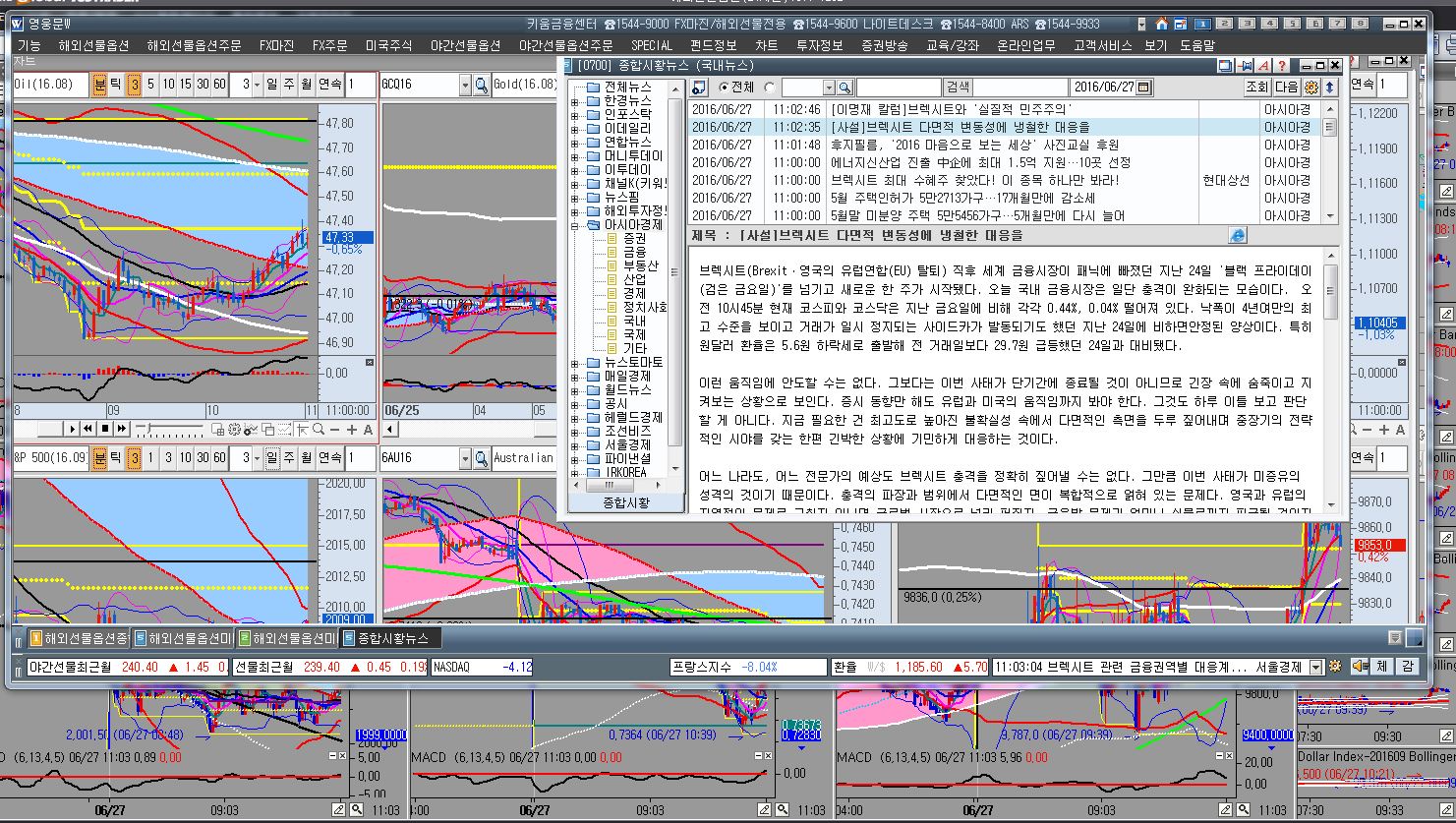Click the gear settings icon in news toolbar
The image size is (1456, 823).
click(x=1310, y=88)
